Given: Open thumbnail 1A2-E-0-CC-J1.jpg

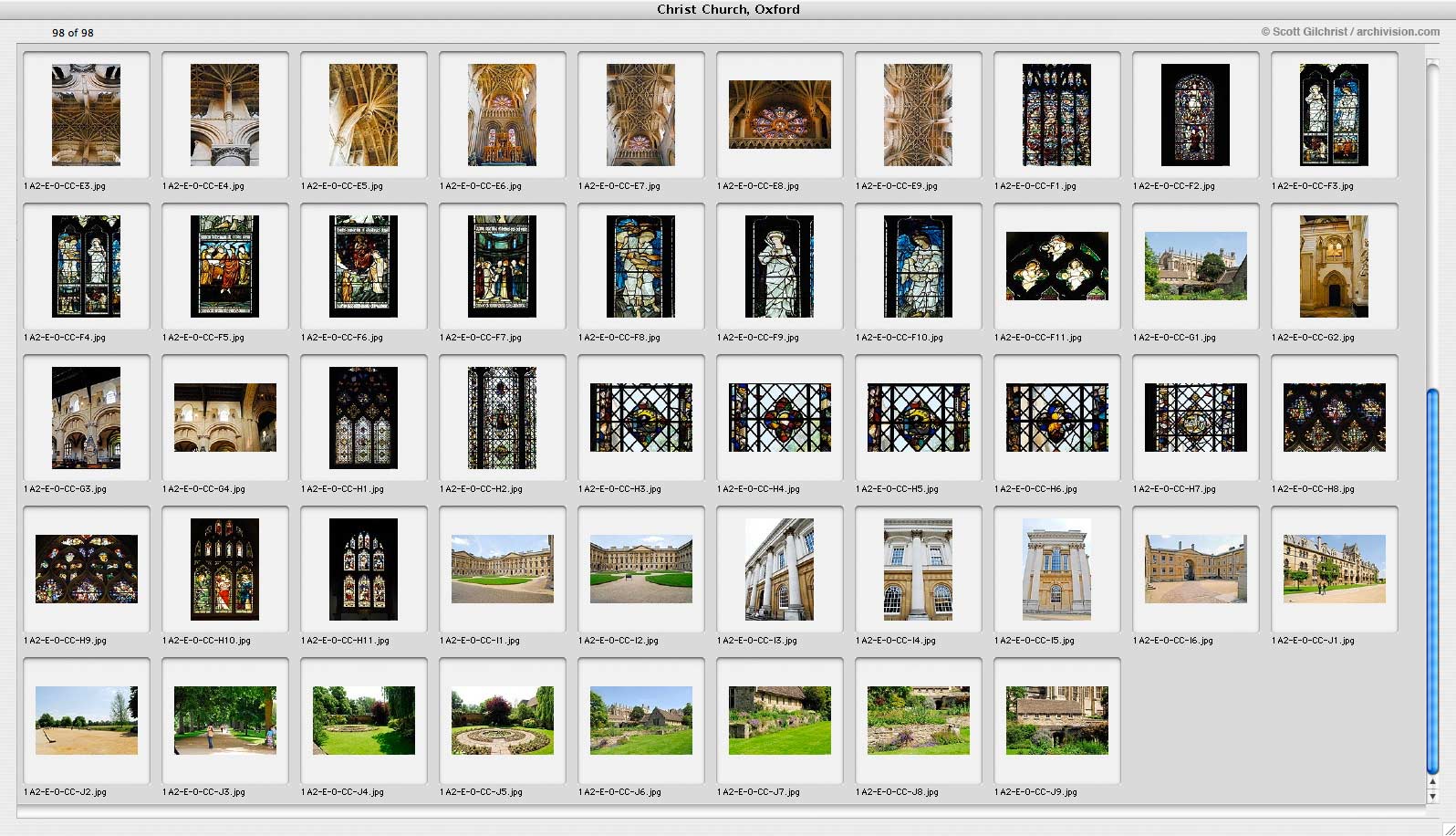Looking at the screenshot, I should tap(1335, 570).
